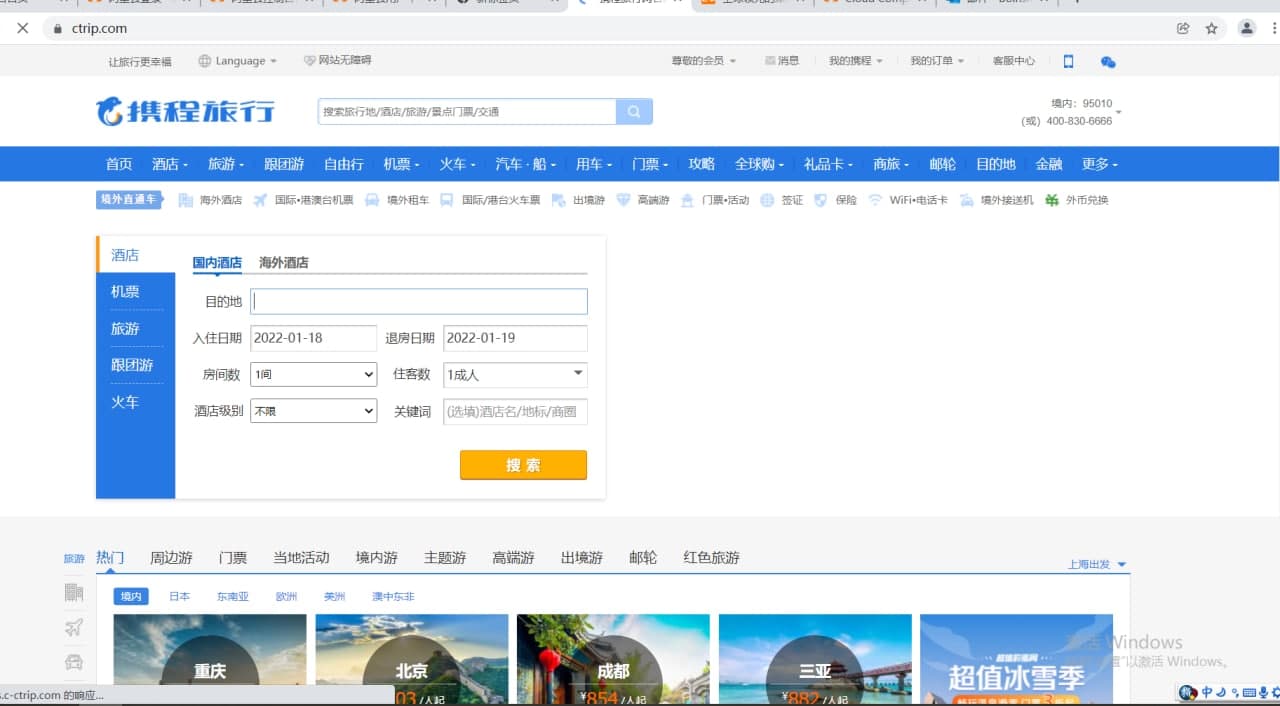The width and height of the screenshot is (1280, 706).
Task: Click the 境外直通车 label
Action: [x=128, y=200]
